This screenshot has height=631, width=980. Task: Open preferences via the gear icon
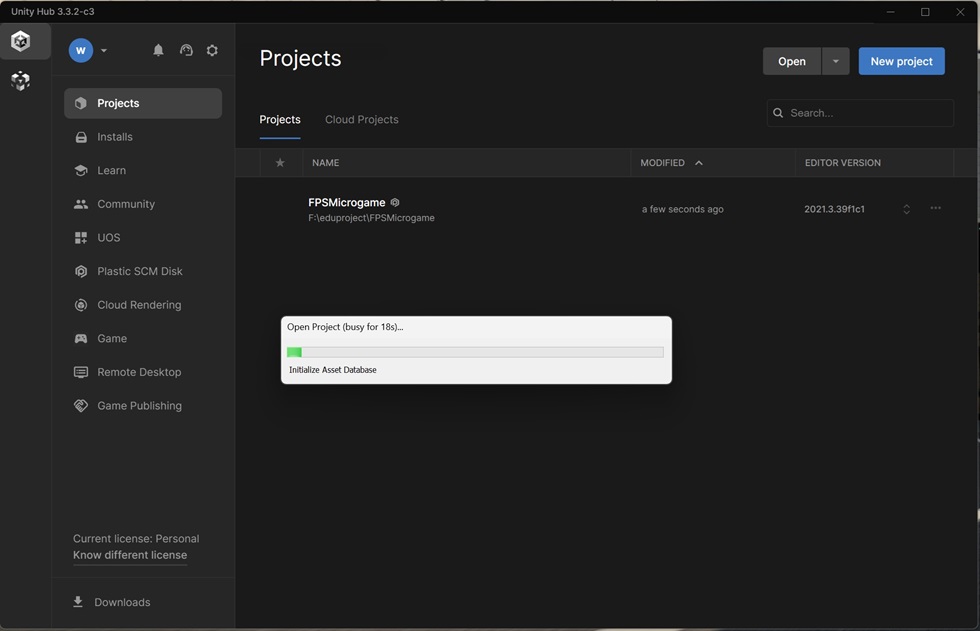click(x=212, y=51)
